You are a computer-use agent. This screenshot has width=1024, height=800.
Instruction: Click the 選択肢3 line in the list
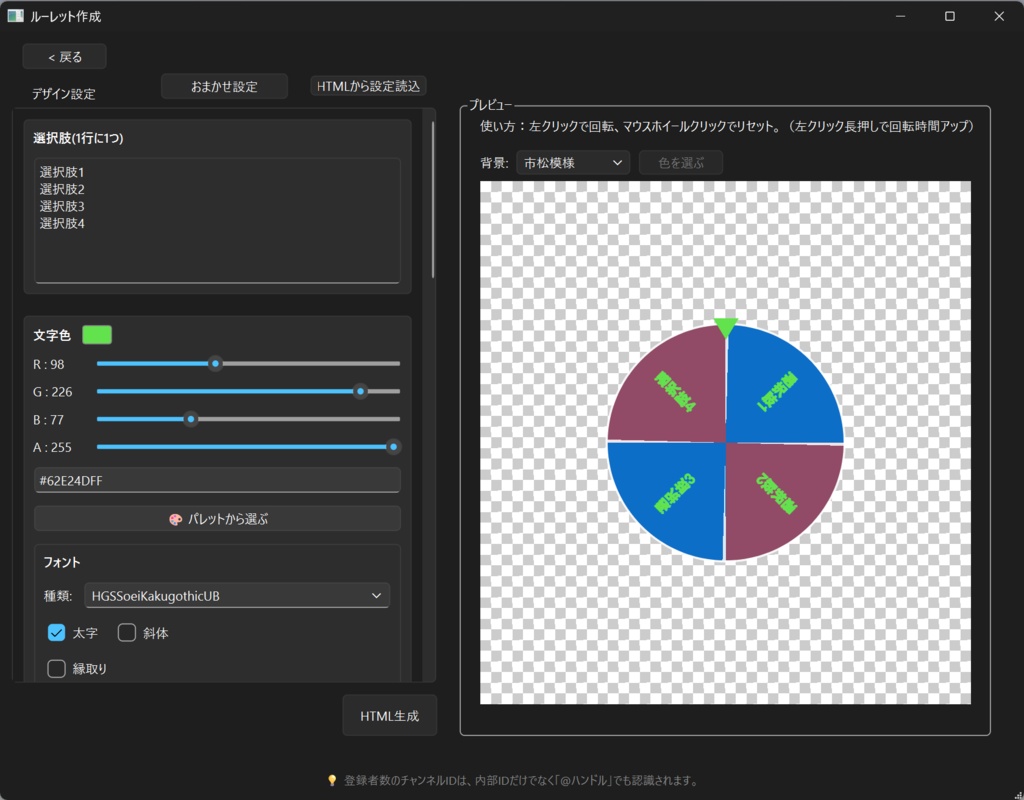point(62,206)
